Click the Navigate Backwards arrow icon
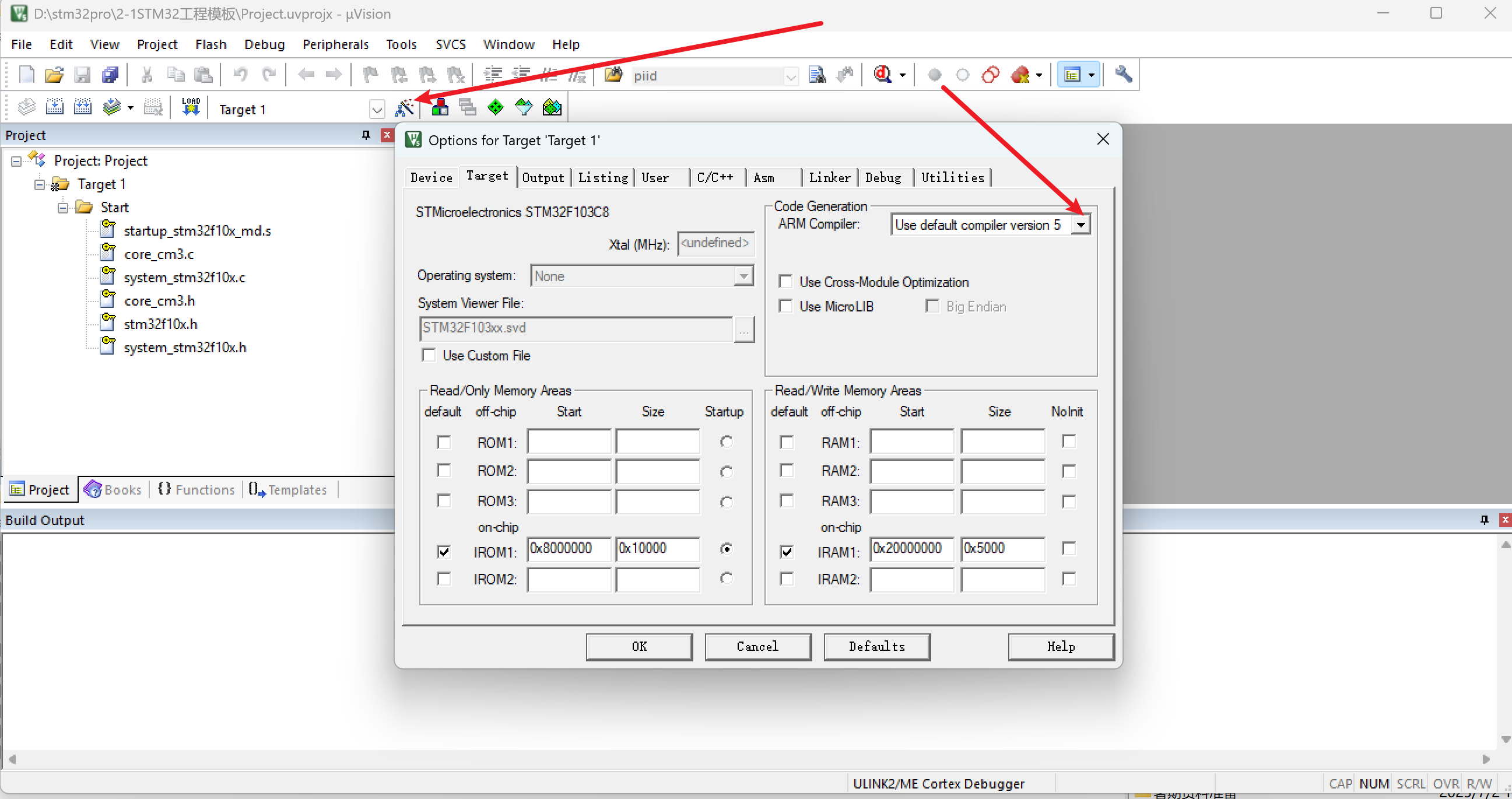1512x799 pixels. click(306, 75)
